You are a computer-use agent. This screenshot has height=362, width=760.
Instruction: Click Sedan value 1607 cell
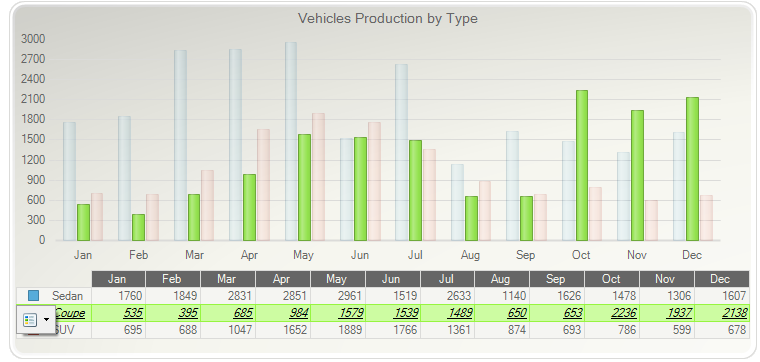coord(722,296)
